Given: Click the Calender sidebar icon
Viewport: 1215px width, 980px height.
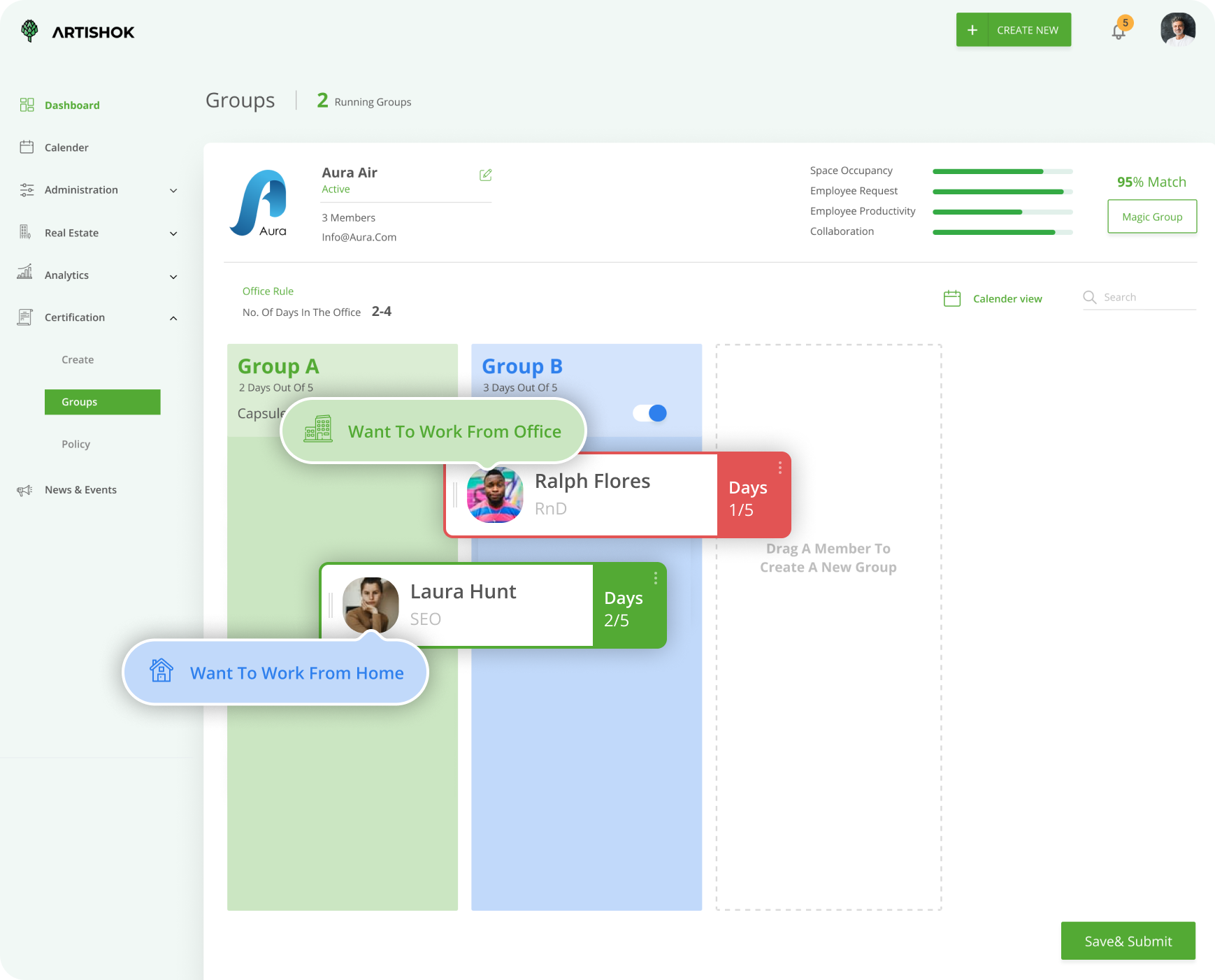Looking at the screenshot, I should pyautogui.click(x=27, y=147).
